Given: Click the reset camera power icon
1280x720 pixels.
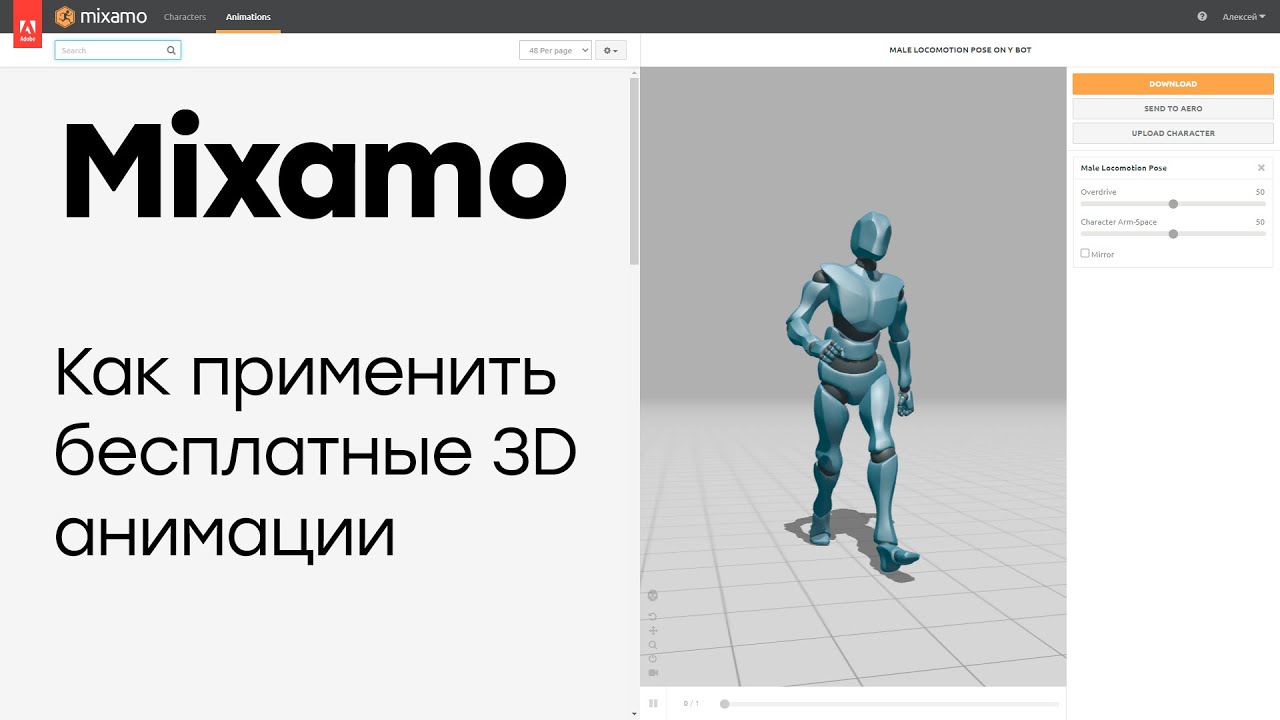Looking at the screenshot, I should (653, 659).
